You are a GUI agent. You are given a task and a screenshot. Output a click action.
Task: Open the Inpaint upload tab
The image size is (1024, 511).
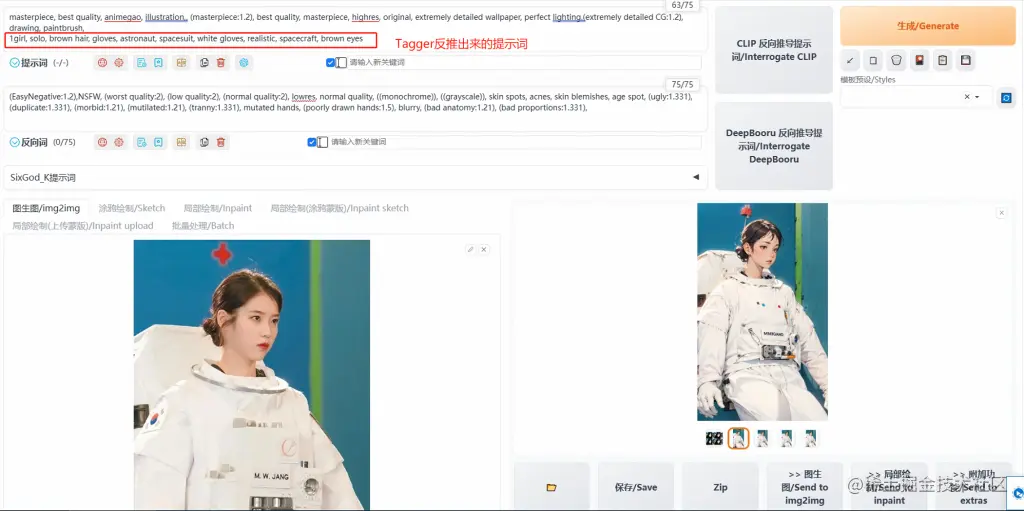point(83,225)
